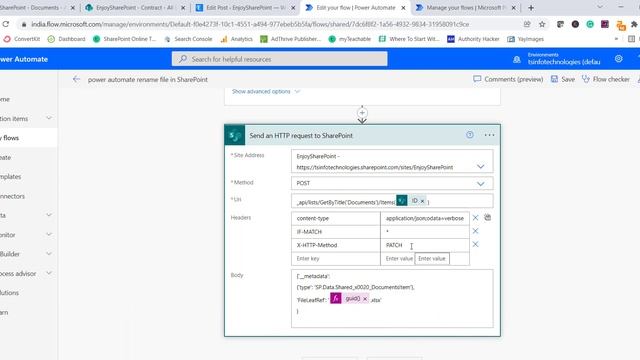Click the SharePoint connector icon in action header
Screen dimensions: 640x360
235,135
